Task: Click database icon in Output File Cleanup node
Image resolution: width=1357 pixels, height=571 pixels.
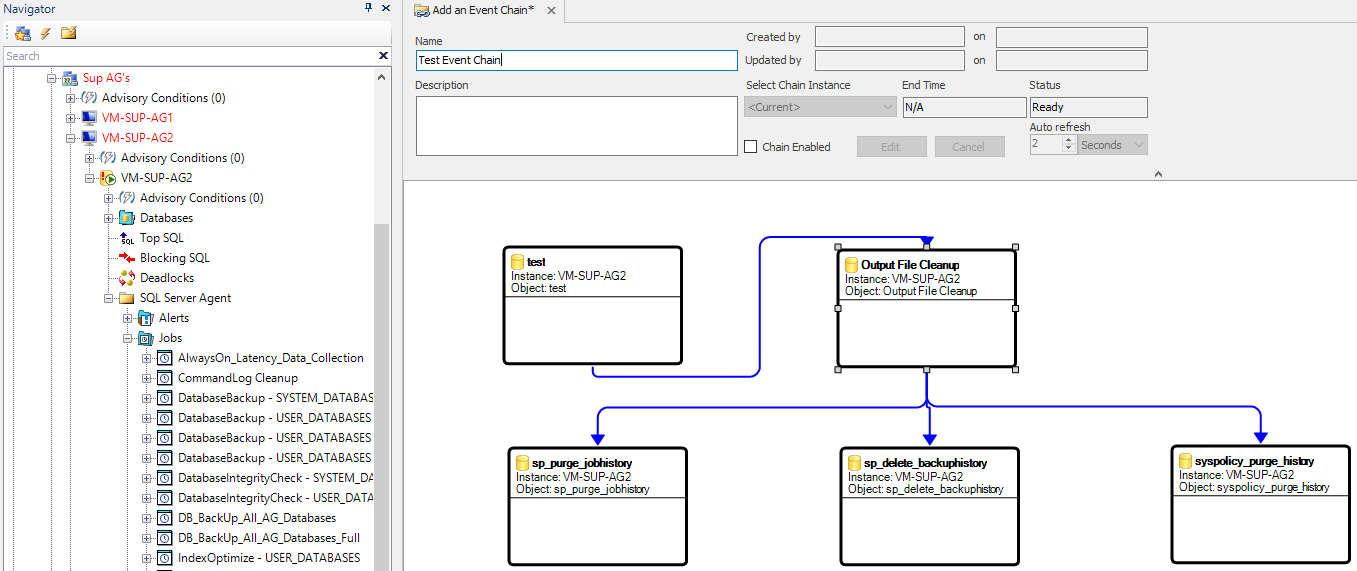Action: [x=852, y=265]
